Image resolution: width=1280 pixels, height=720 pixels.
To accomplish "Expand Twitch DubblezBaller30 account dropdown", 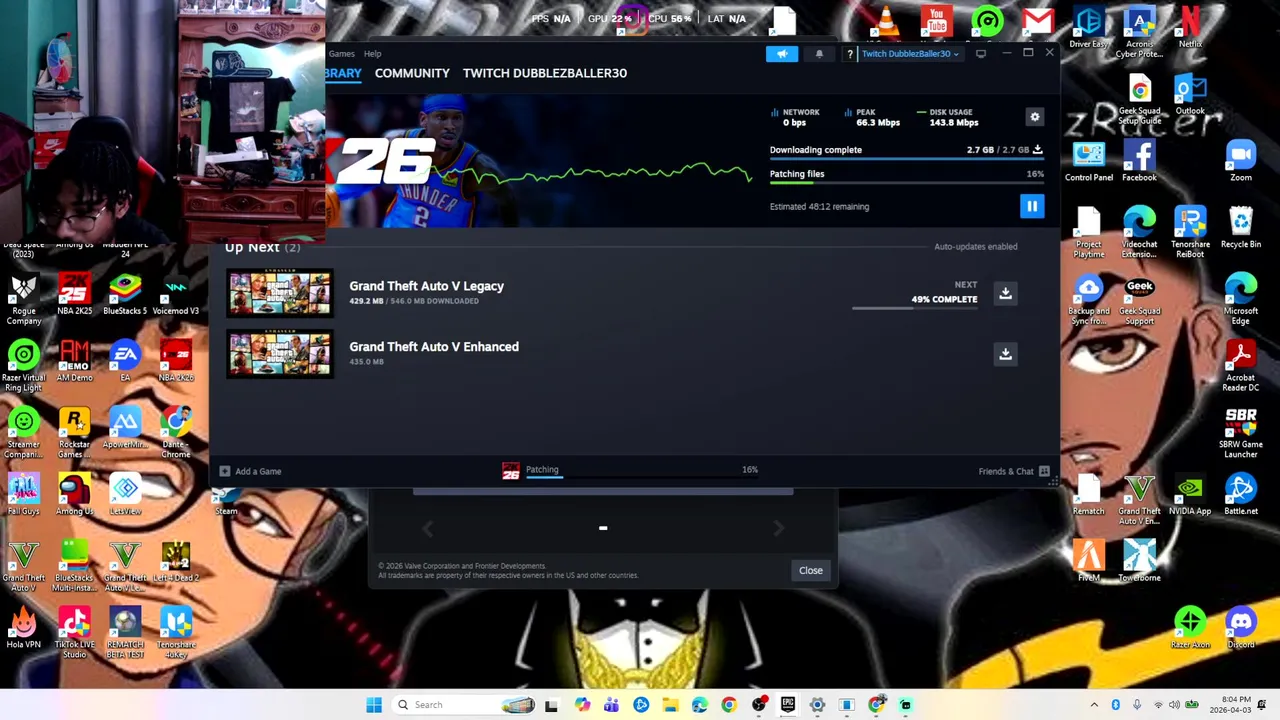I will pos(910,54).
